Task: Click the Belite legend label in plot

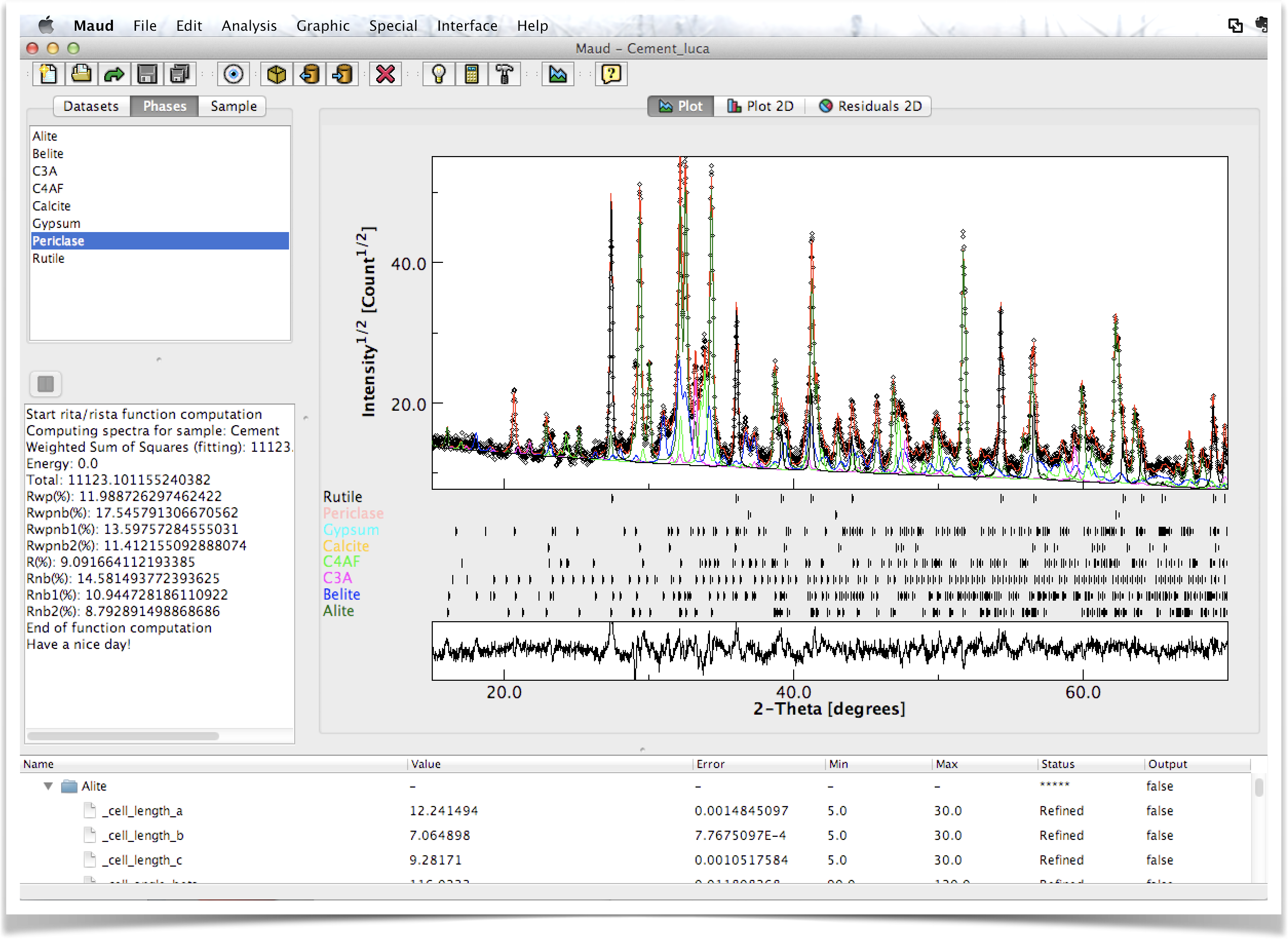Action: click(341, 595)
